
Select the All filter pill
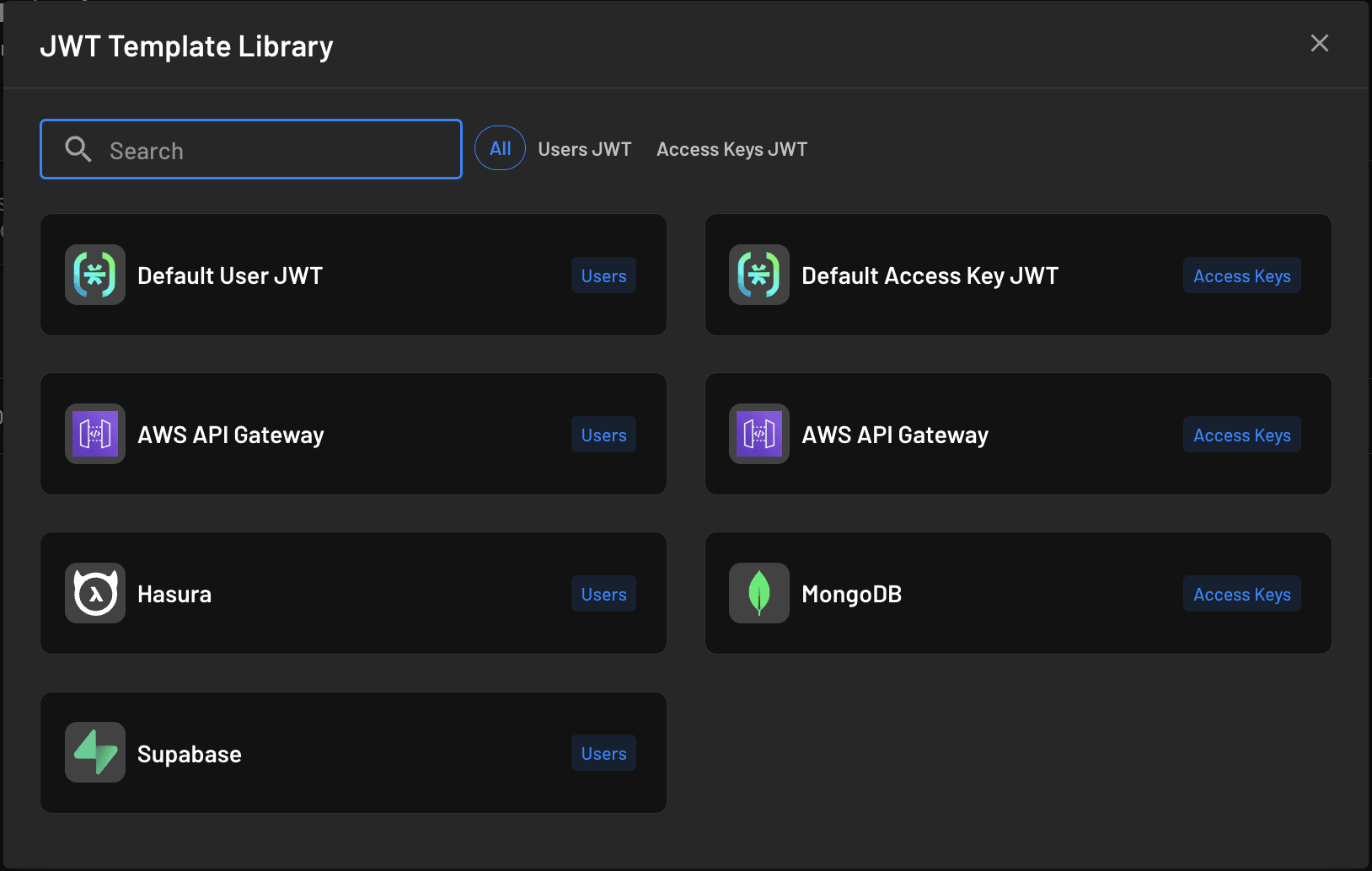point(500,148)
